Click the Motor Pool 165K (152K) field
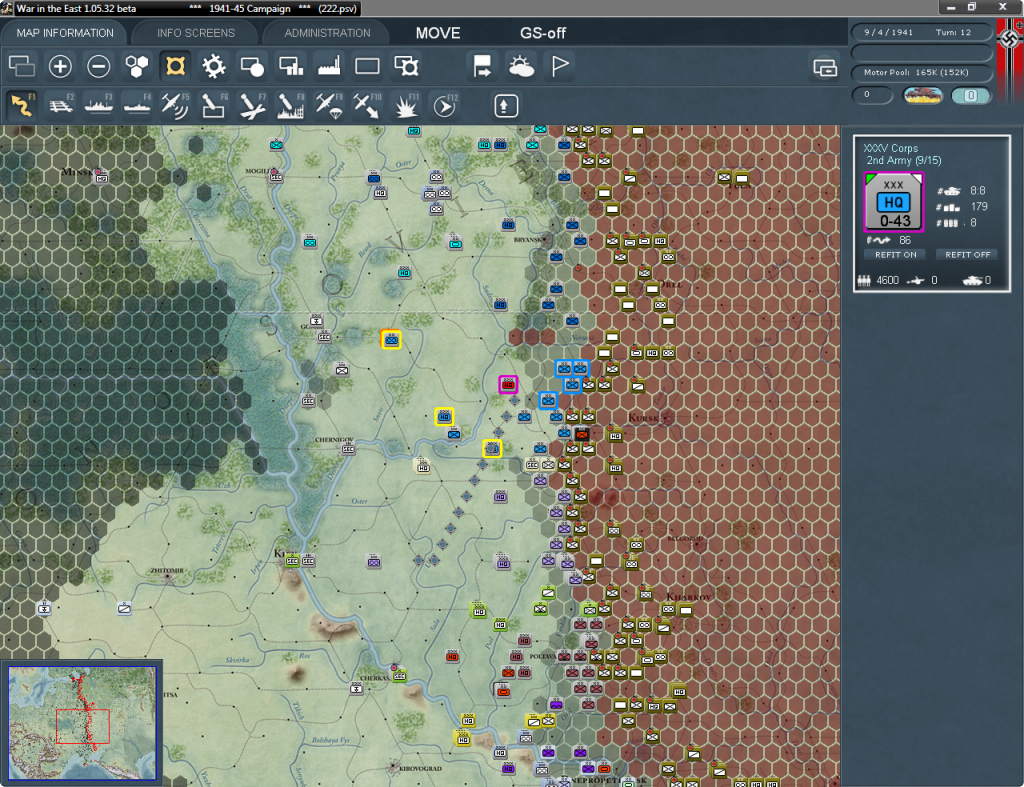Image resolution: width=1024 pixels, height=787 pixels. click(921, 72)
